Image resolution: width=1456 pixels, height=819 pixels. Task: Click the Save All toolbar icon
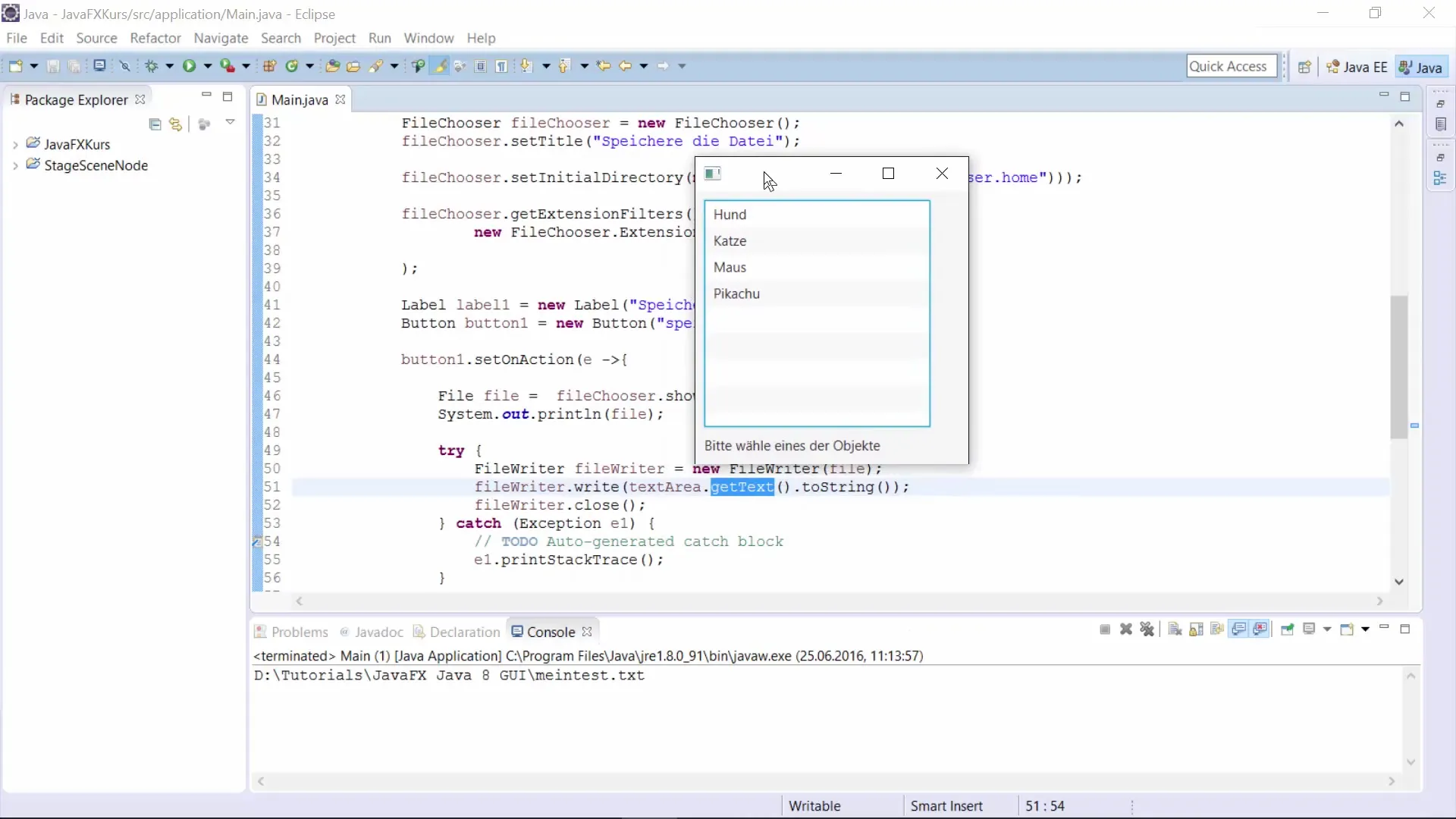point(74,66)
